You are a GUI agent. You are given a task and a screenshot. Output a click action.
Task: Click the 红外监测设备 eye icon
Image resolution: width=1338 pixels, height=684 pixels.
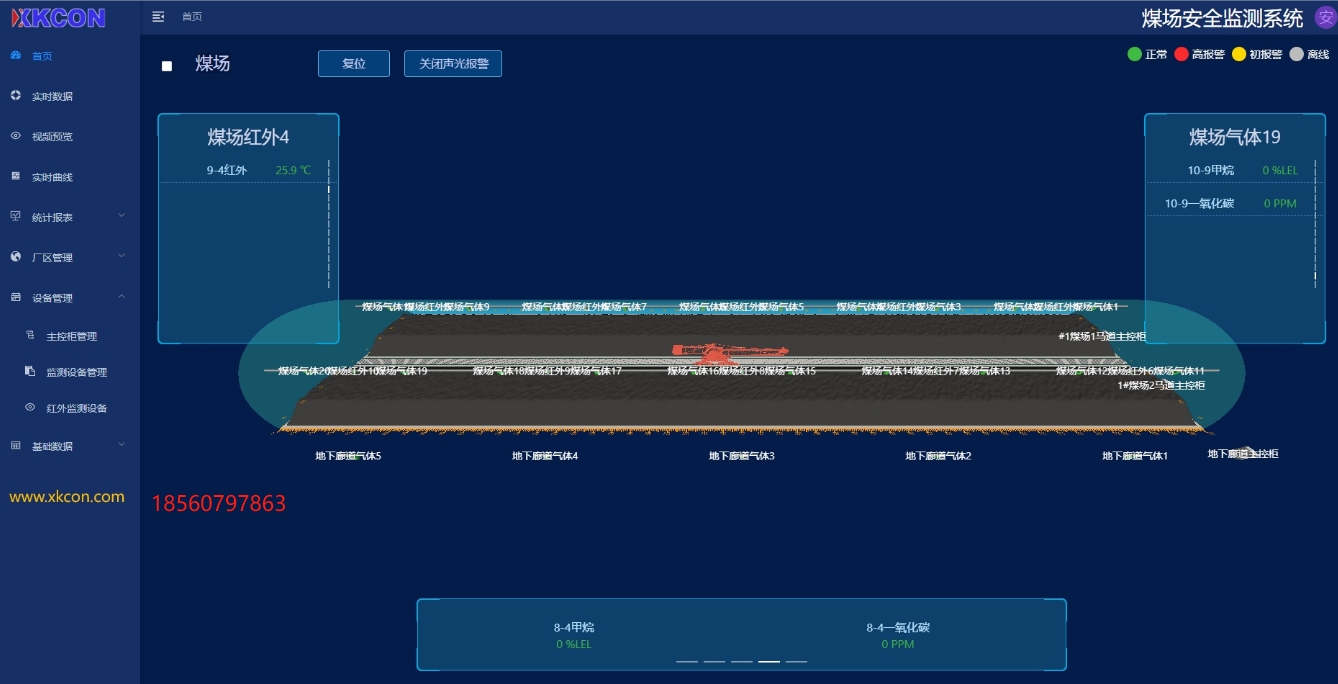pos(30,408)
